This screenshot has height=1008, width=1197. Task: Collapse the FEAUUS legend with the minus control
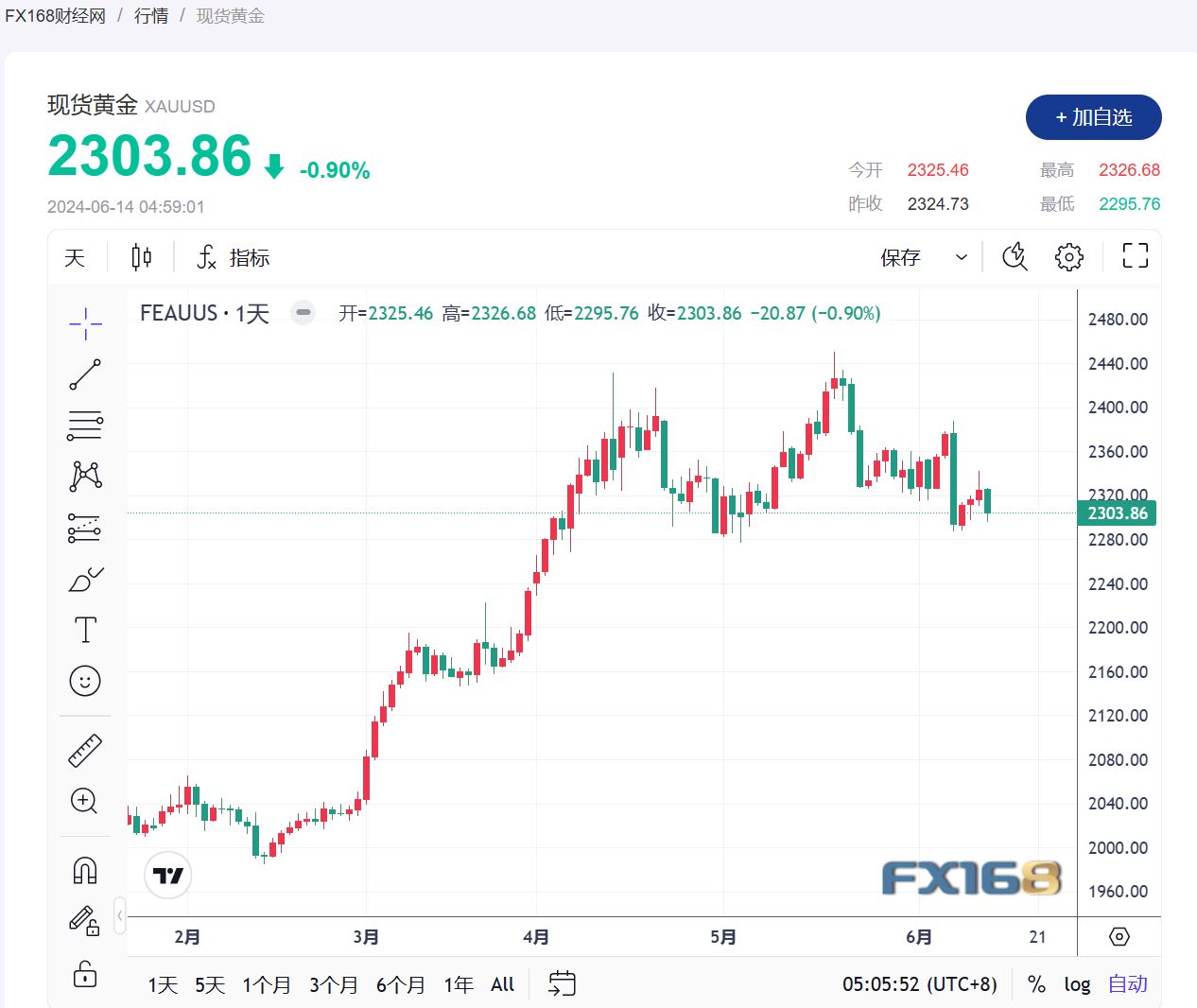coord(303,311)
